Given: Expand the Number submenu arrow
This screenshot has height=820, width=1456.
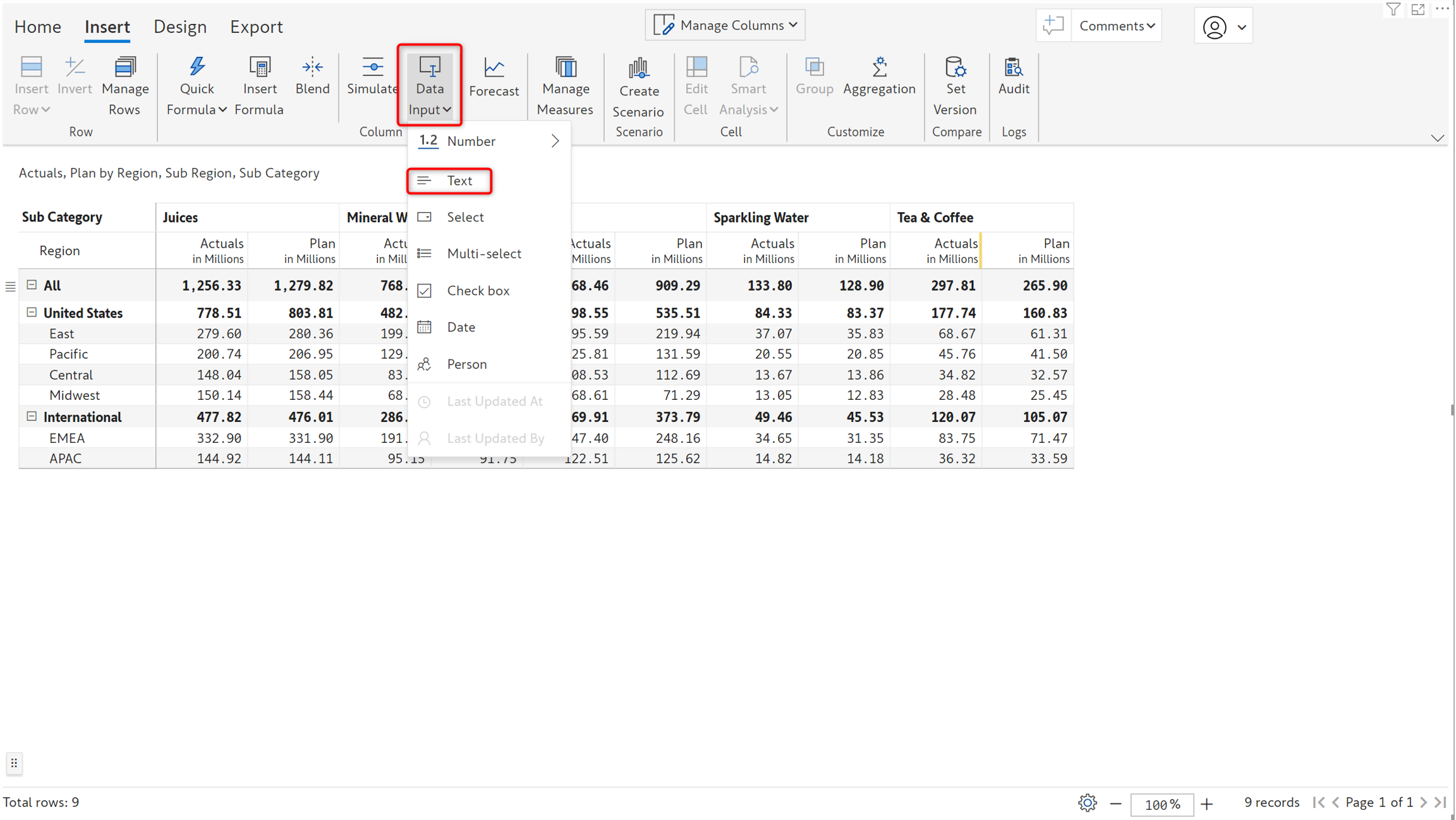Looking at the screenshot, I should pos(555,141).
